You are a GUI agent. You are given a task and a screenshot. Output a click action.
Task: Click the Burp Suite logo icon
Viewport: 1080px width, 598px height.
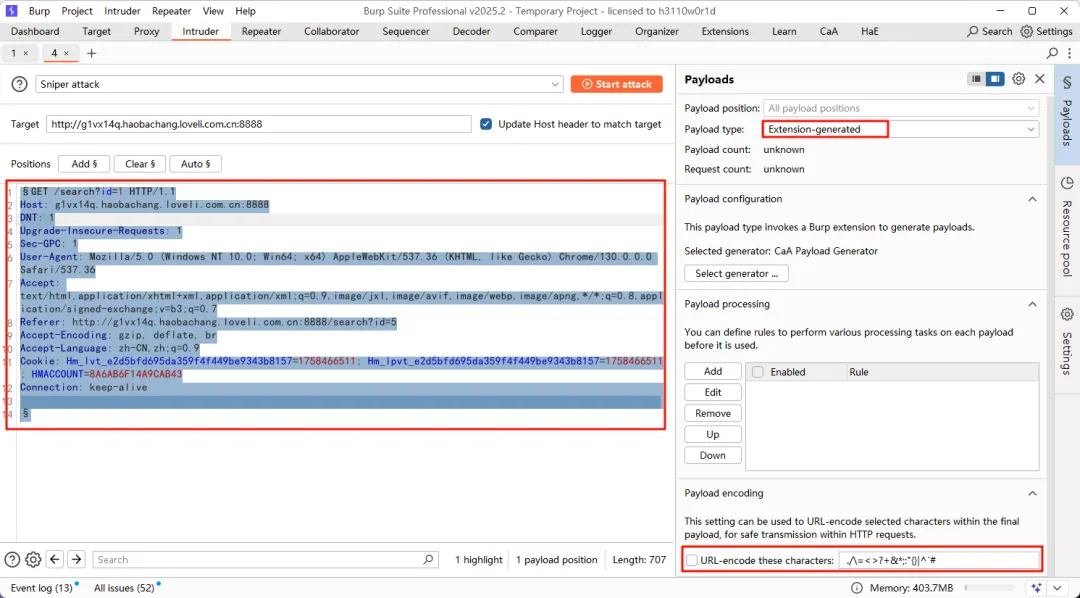tap(11, 11)
